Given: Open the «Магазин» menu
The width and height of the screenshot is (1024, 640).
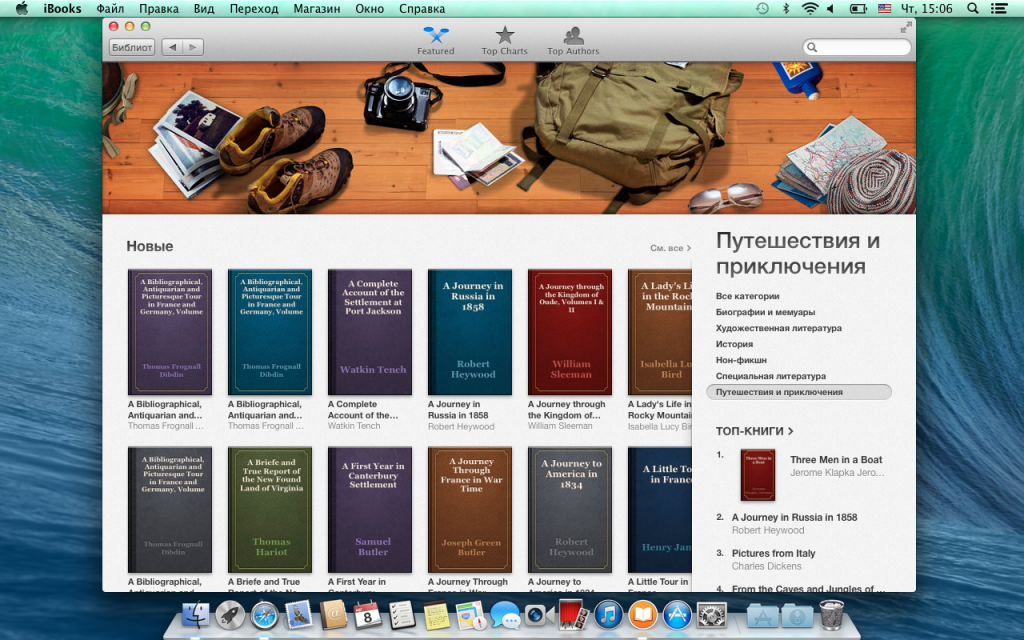Looking at the screenshot, I should pos(316,9).
